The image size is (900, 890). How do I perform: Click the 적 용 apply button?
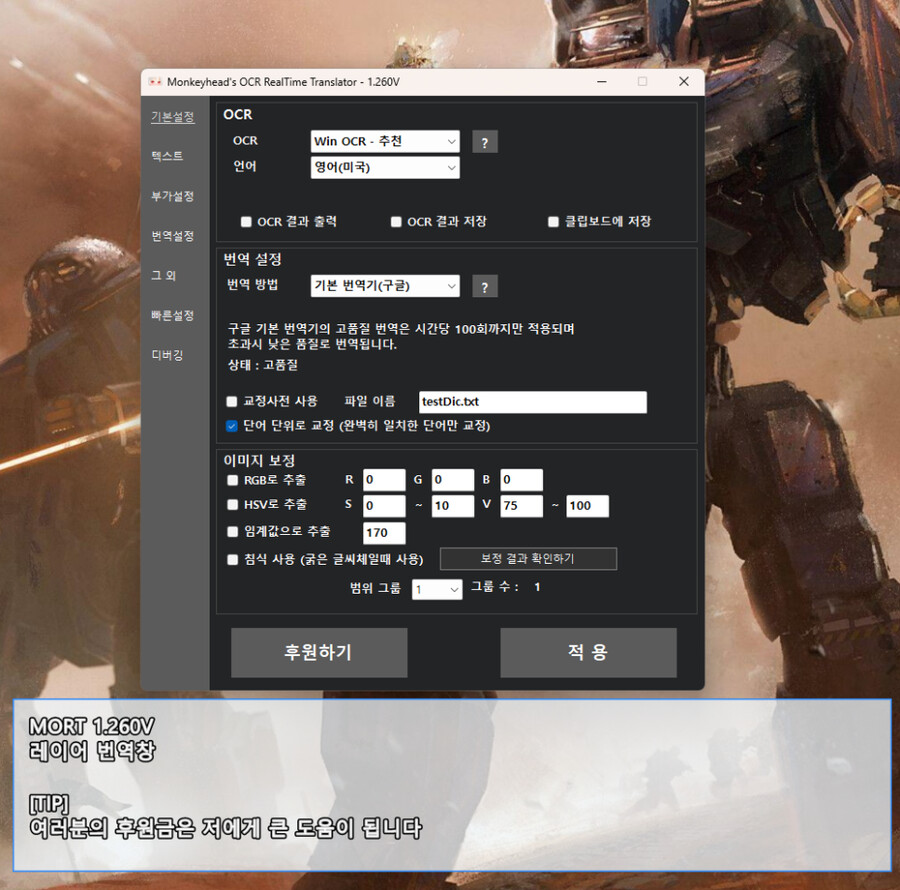tap(588, 652)
